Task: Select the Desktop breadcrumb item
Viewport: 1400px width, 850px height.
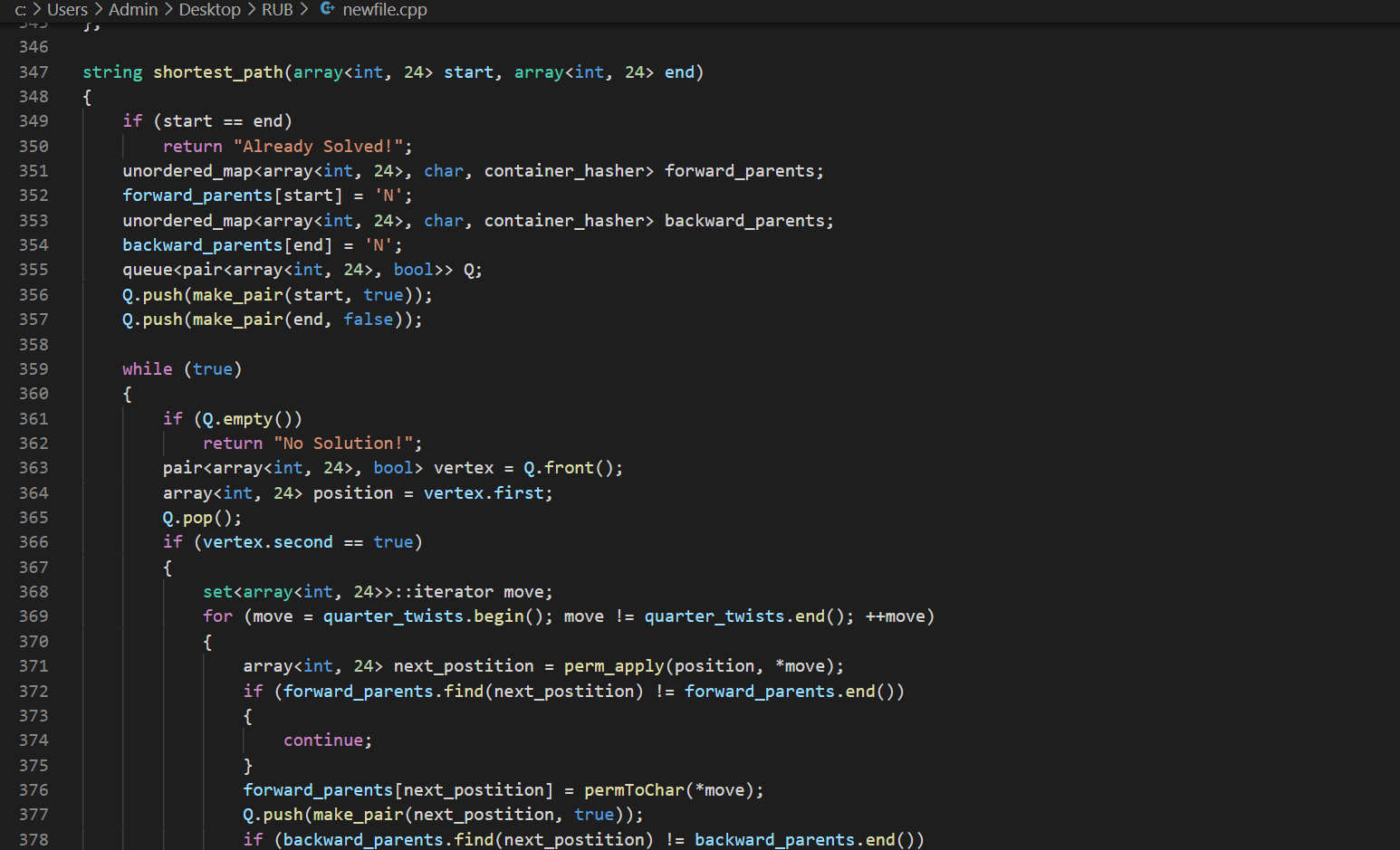Action: 209,10
